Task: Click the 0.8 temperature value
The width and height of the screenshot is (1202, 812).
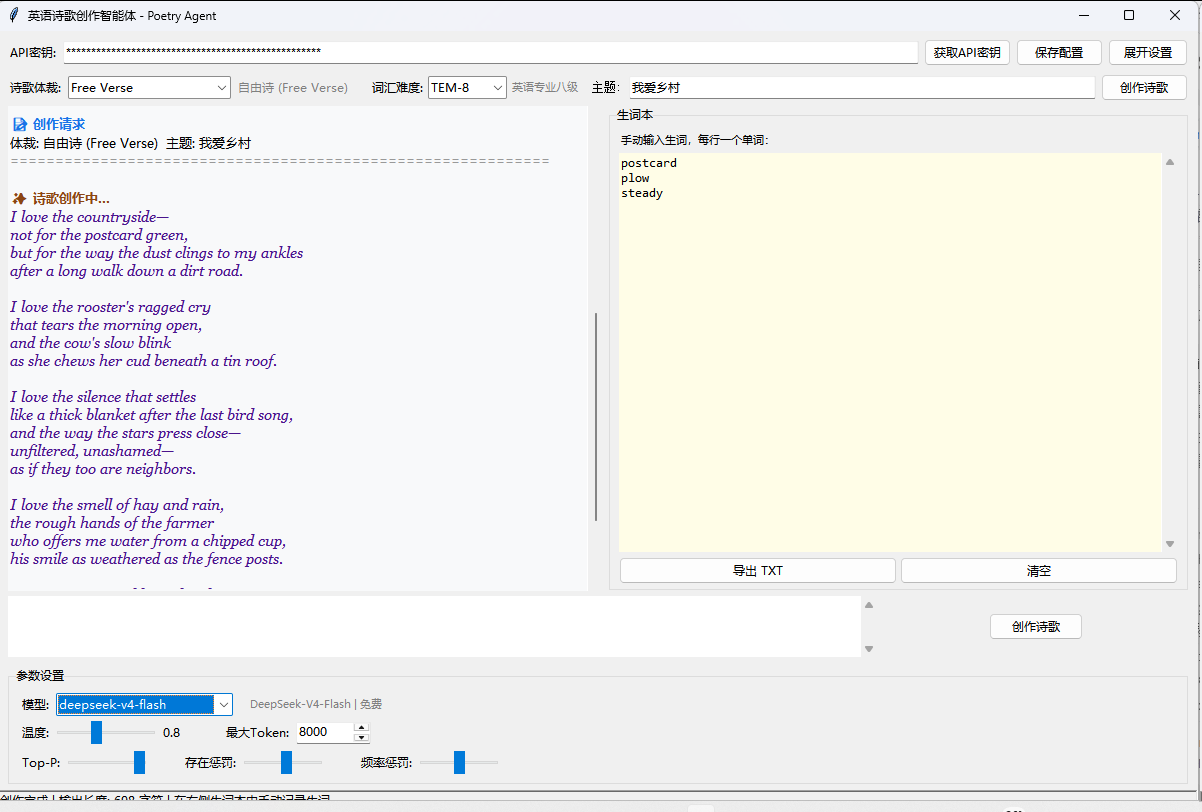Action: (x=172, y=733)
